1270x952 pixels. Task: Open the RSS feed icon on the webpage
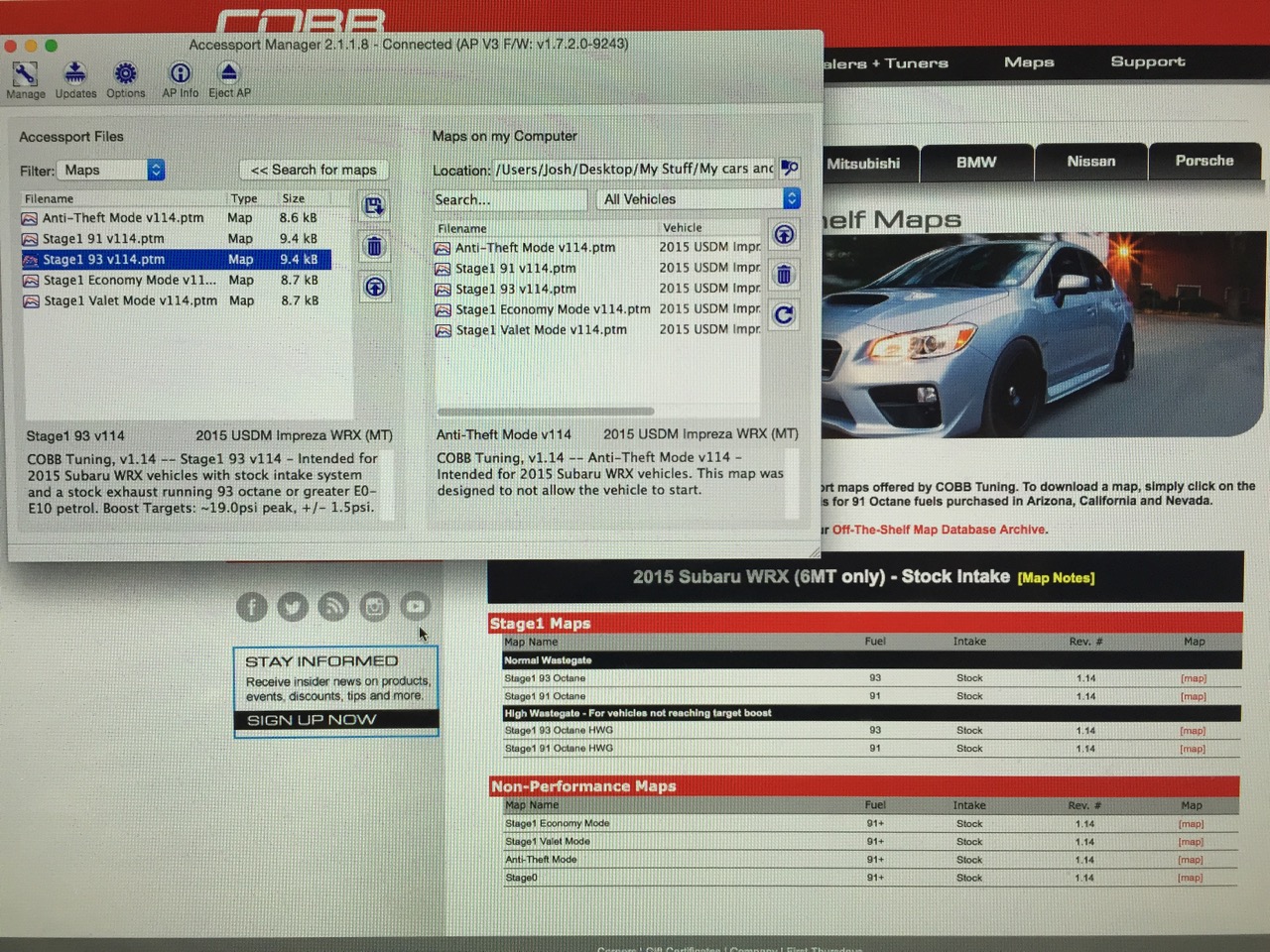pos(333,607)
